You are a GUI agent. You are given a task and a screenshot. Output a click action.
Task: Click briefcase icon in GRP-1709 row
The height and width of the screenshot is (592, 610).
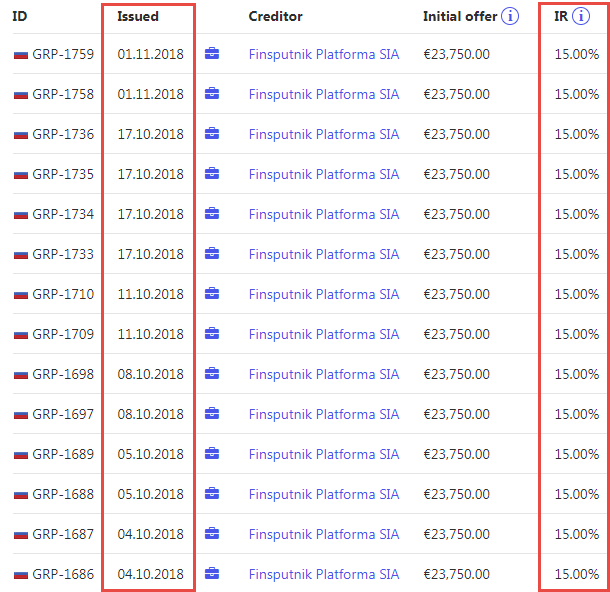212,334
